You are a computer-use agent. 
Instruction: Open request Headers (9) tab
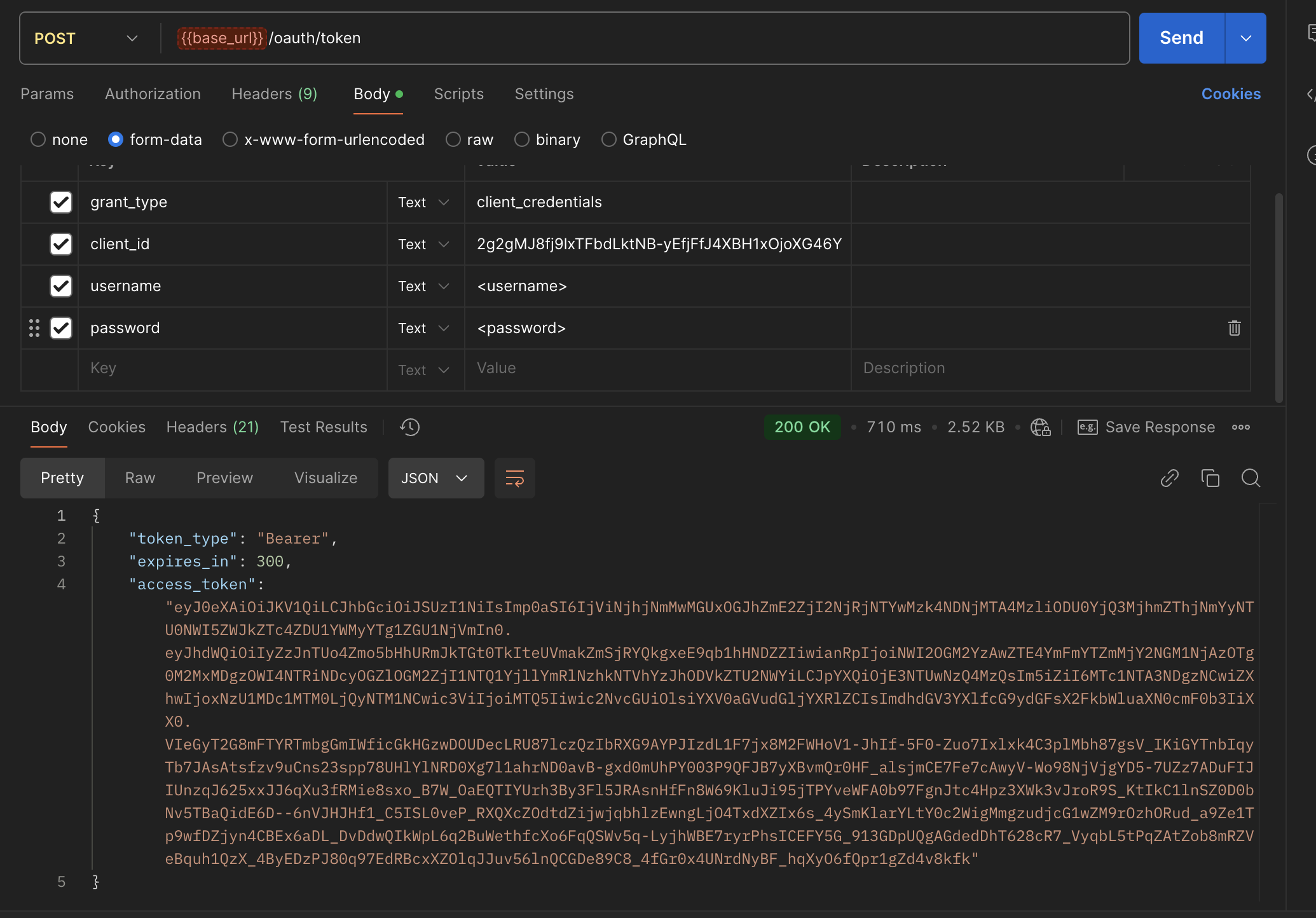(x=275, y=94)
